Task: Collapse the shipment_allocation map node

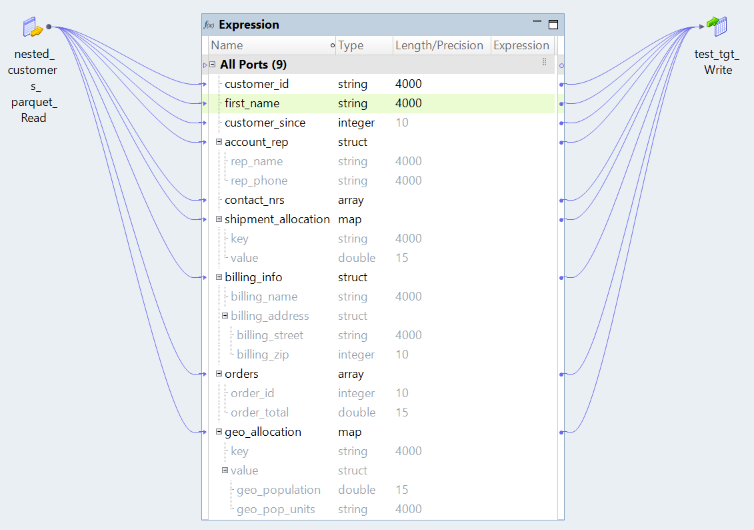Action: [219, 219]
